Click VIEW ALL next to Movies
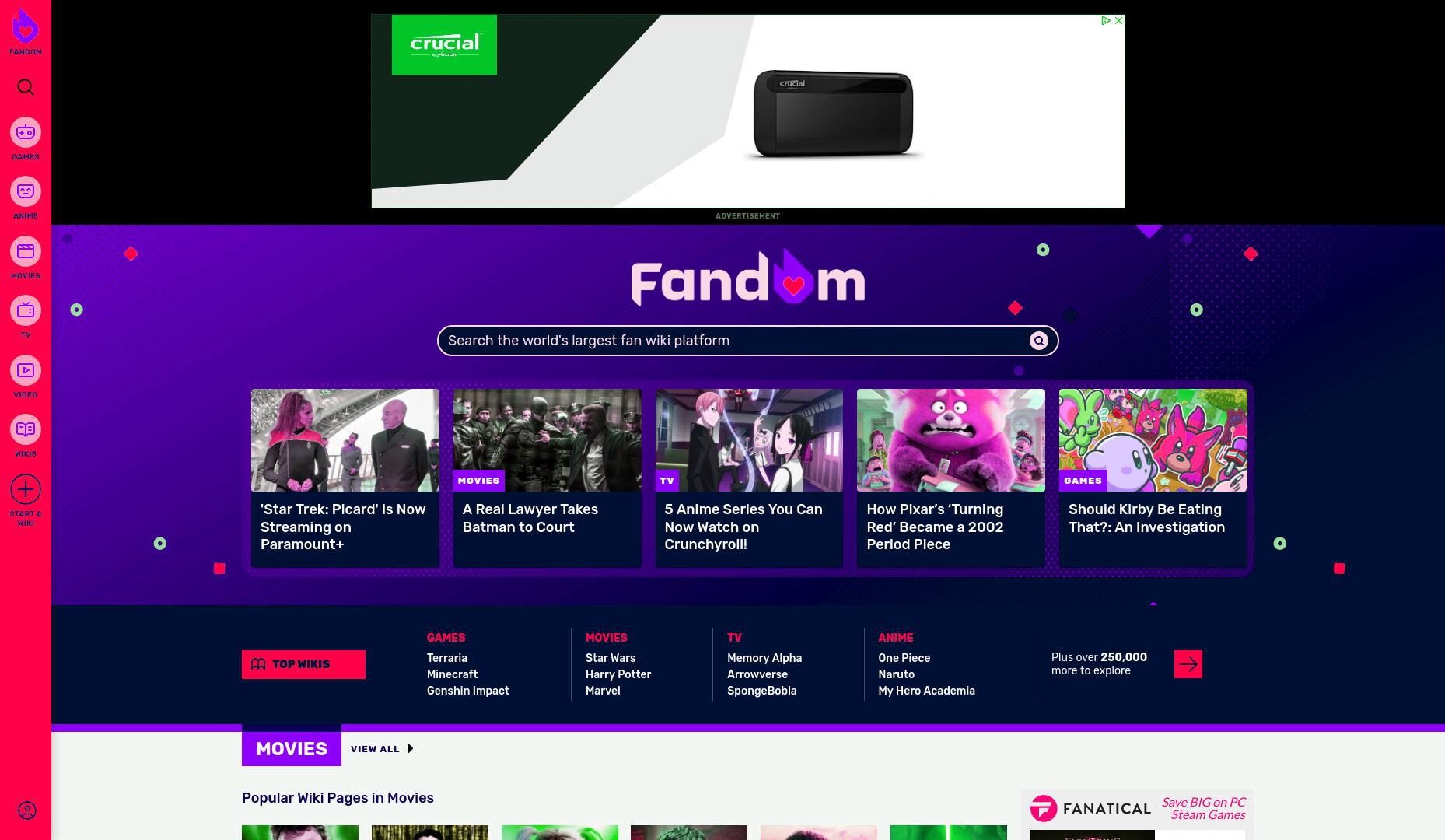Viewport: 1445px width, 840px height. pos(375,749)
